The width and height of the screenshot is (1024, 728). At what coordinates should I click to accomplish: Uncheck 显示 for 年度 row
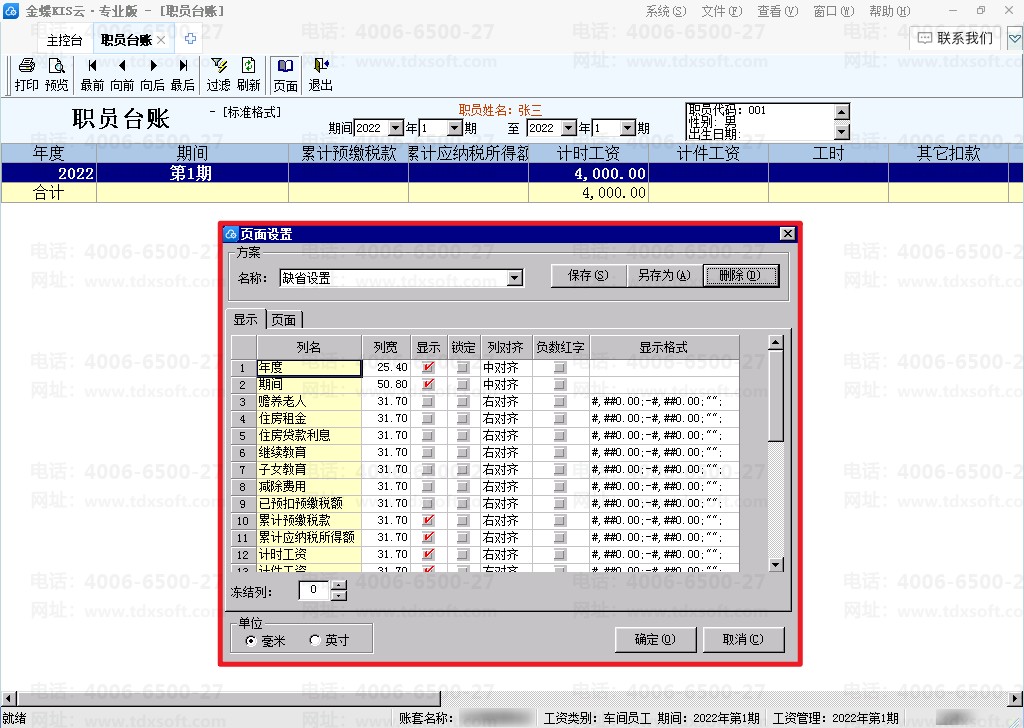pyautogui.click(x=428, y=368)
